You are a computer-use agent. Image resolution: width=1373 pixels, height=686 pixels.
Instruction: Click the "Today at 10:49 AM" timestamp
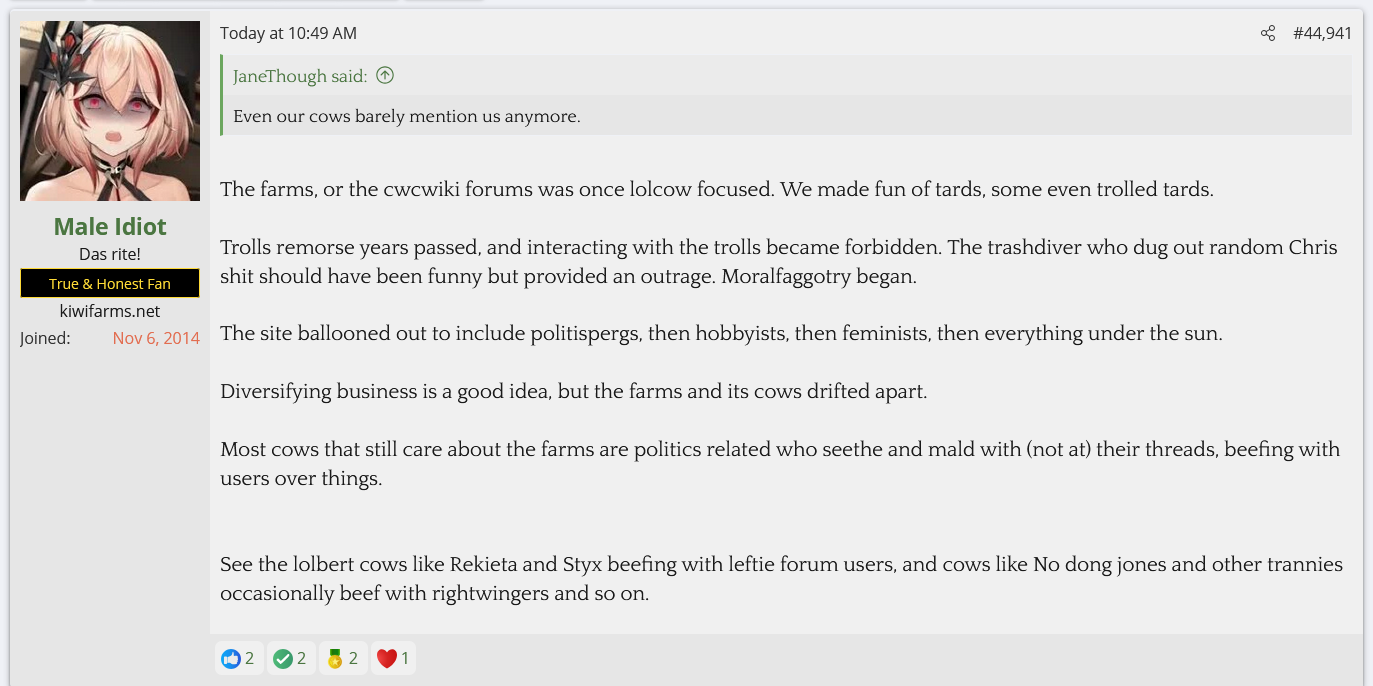point(288,33)
